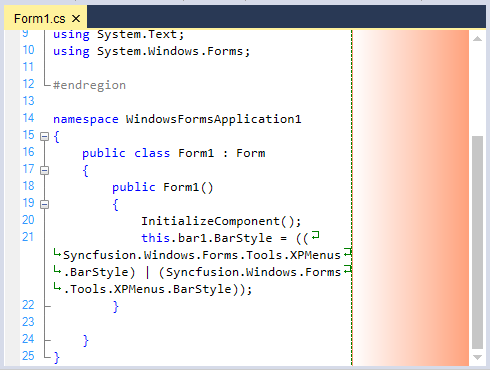Click the text 'using System.Windows.Forms;'
Image resolution: width=490 pixels, height=370 pixels.
tap(152, 51)
